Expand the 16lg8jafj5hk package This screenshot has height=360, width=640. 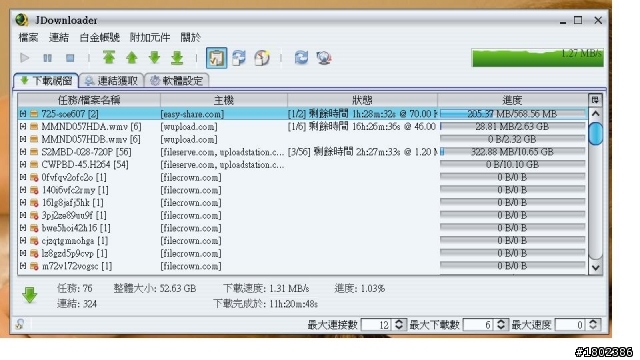pyautogui.click(x=23, y=202)
